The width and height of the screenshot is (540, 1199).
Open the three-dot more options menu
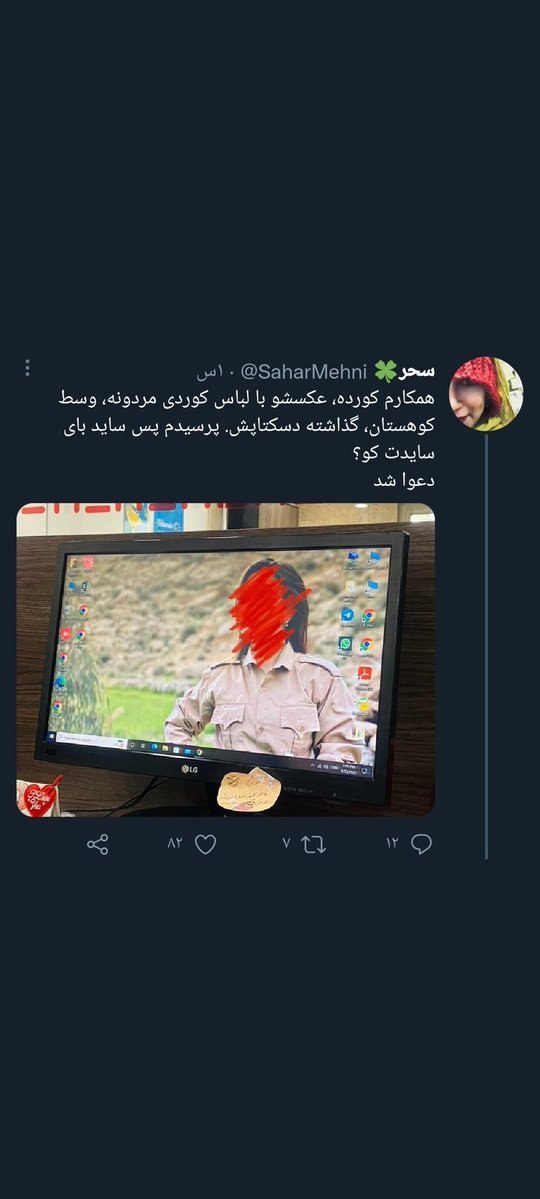28,368
